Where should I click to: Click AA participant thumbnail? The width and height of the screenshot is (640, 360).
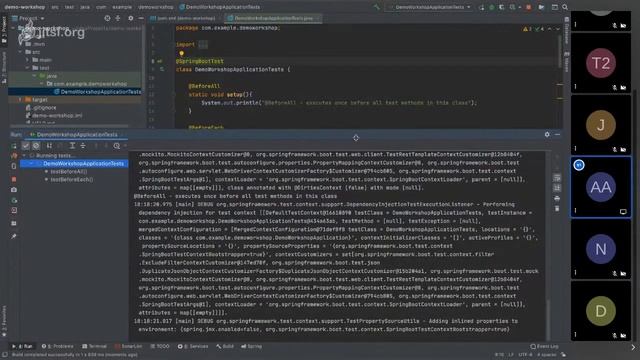tap(601, 187)
